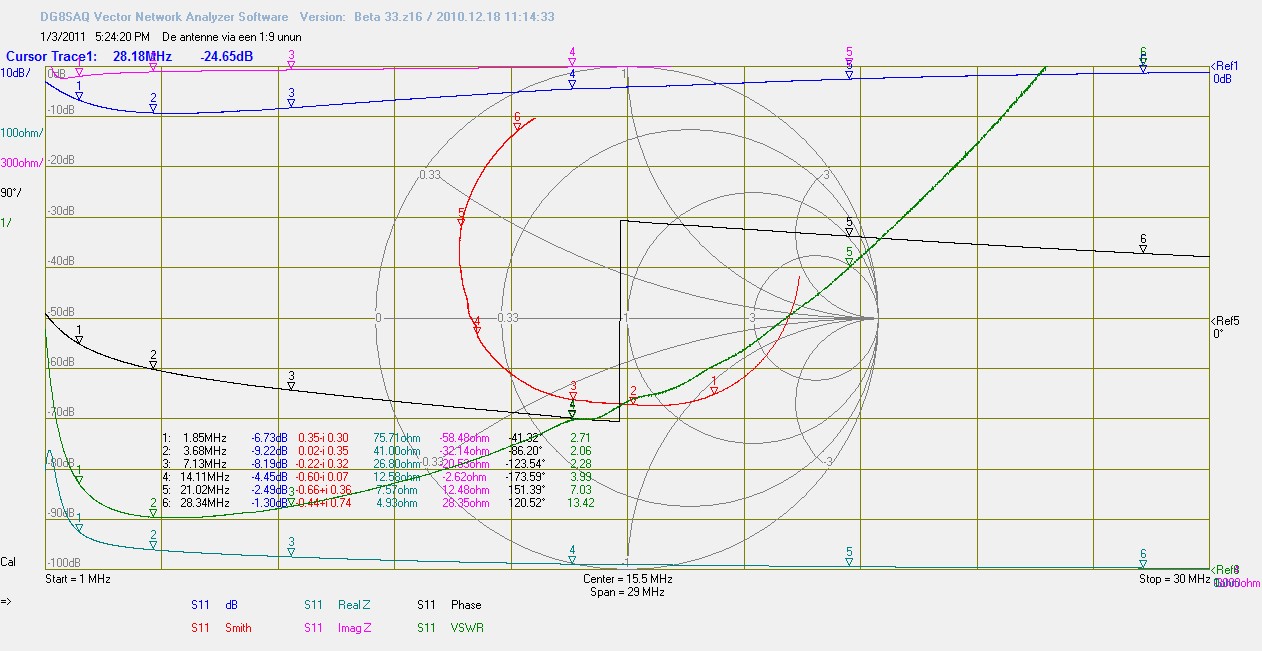Click marker 1 on the black Phase trace
The image size is (1262, 651).
pyautogui.click(x=79, y=335)
